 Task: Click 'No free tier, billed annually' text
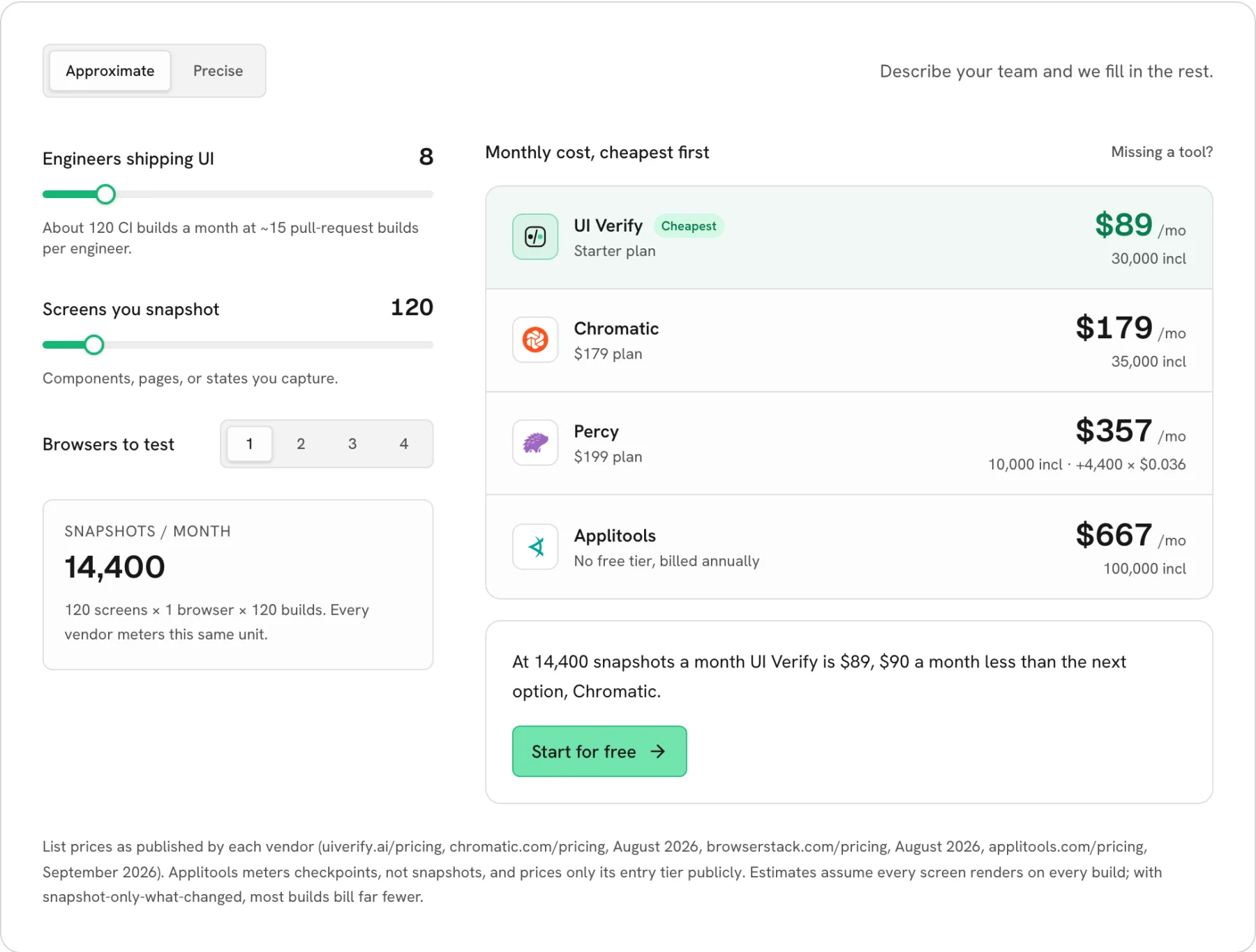coord(666,561)
